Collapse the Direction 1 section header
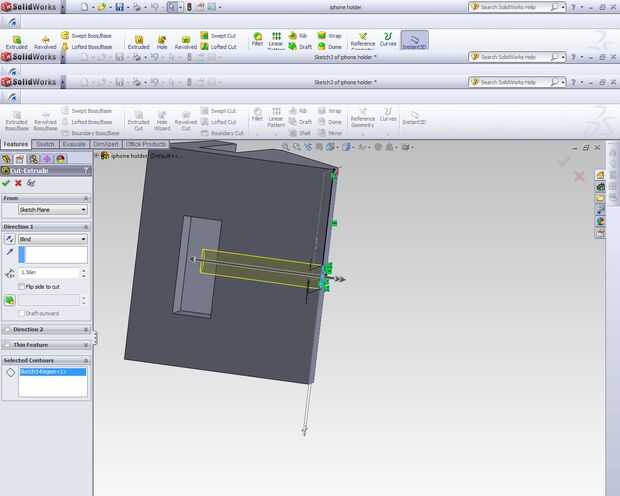Screen dimensions: 620x496 point(85,227)
